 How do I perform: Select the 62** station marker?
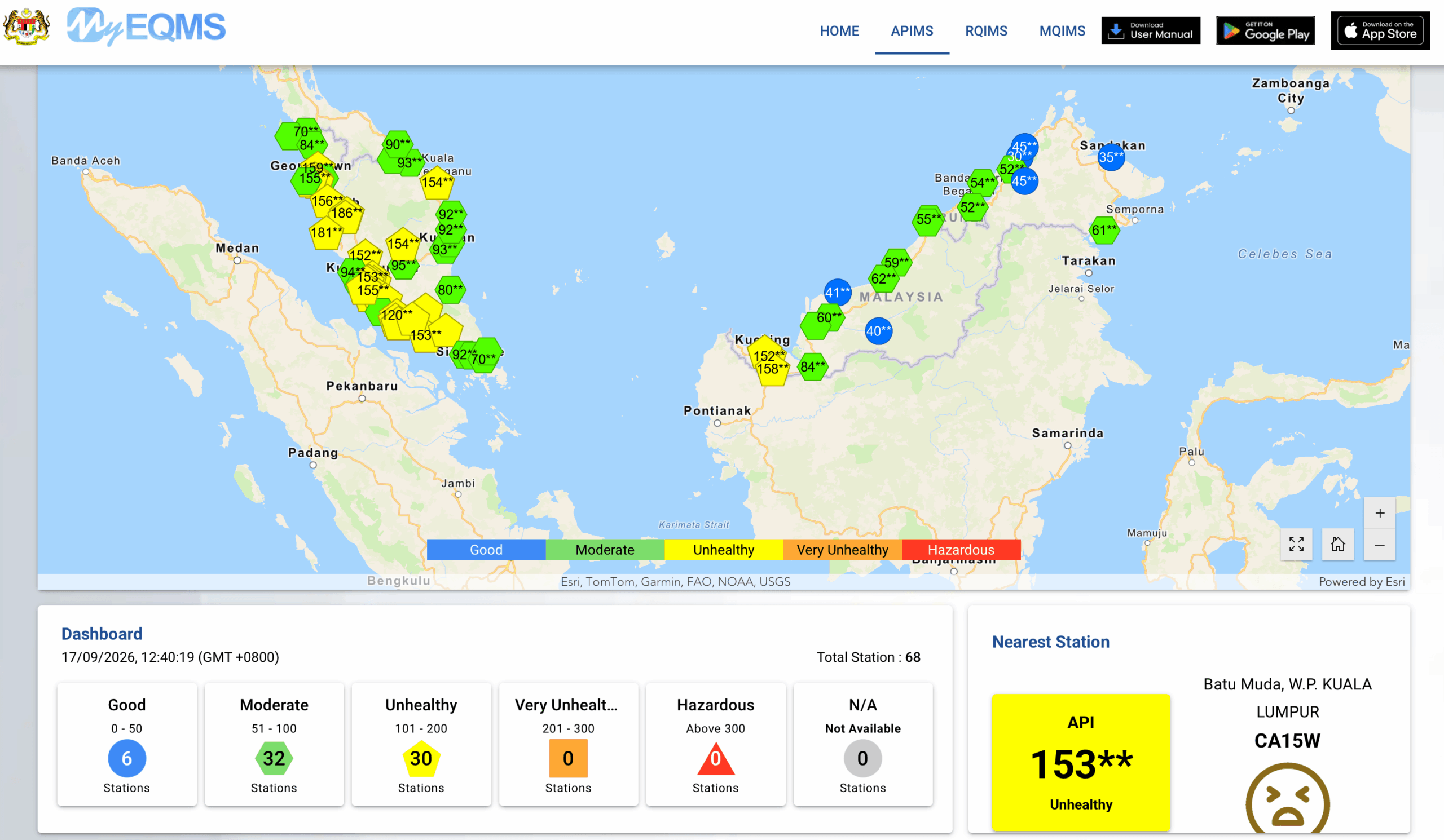(x=883, y=279)
